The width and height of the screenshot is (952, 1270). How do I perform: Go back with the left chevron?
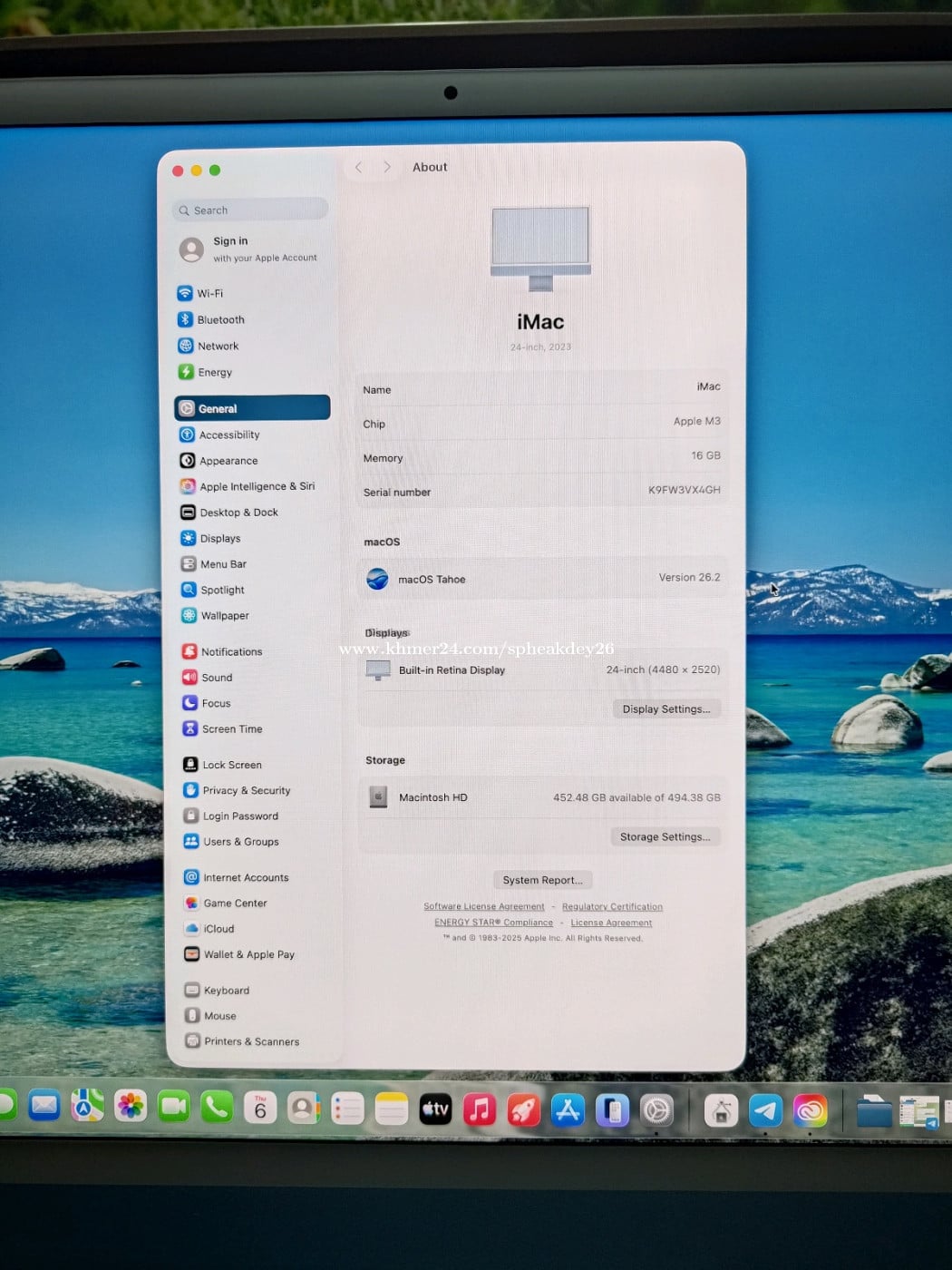coord(358,167)
